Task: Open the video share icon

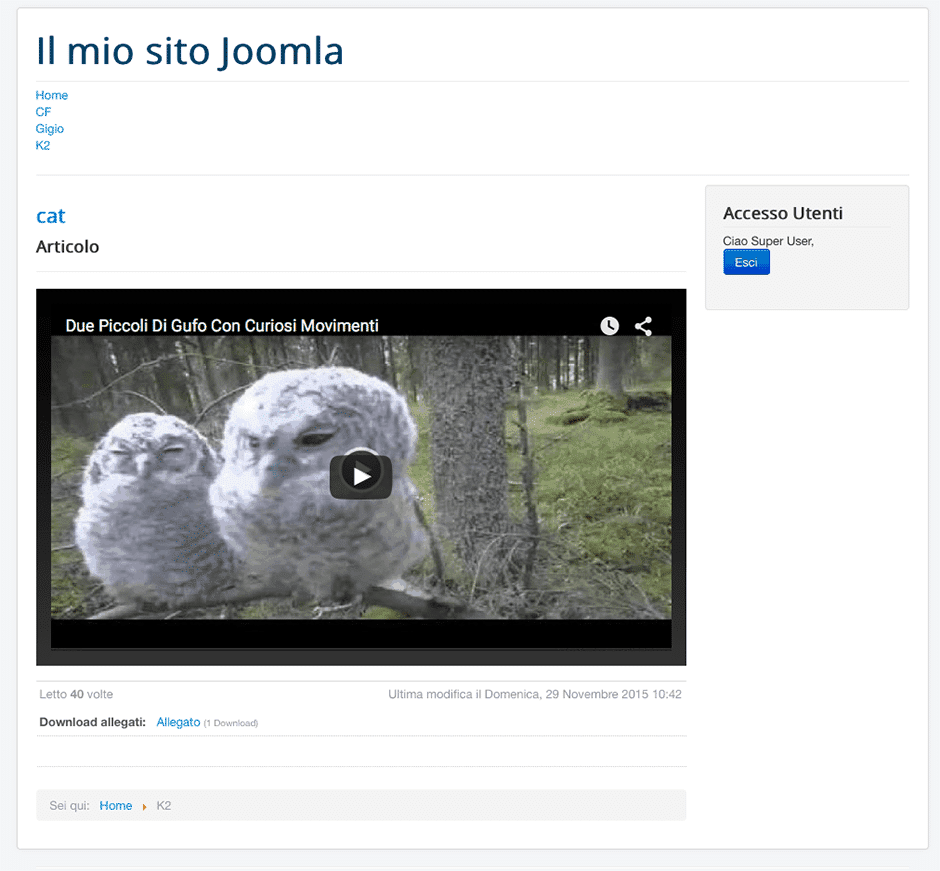Action: [x=643, y=326]
